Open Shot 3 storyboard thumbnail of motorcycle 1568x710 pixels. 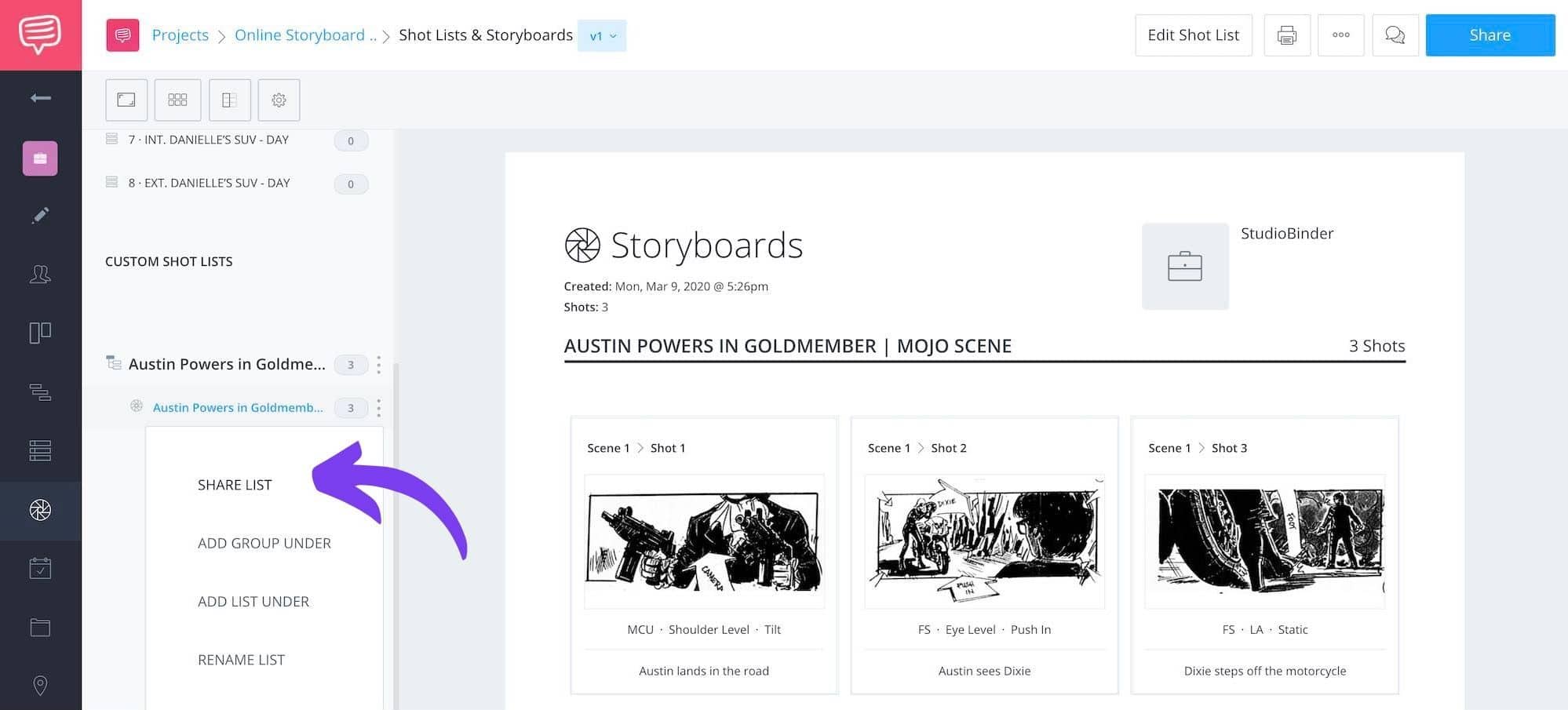pyautogui.click(x=1265, y=541)
